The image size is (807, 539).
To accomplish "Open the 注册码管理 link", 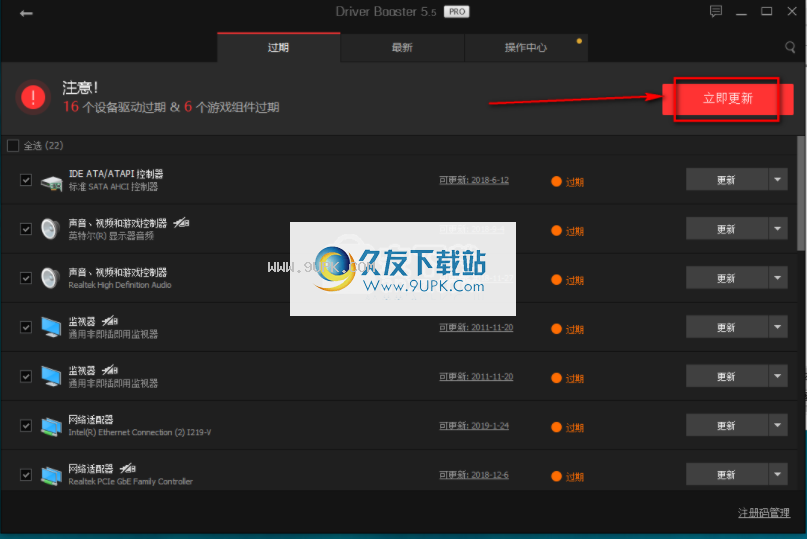I will point(764,513).
